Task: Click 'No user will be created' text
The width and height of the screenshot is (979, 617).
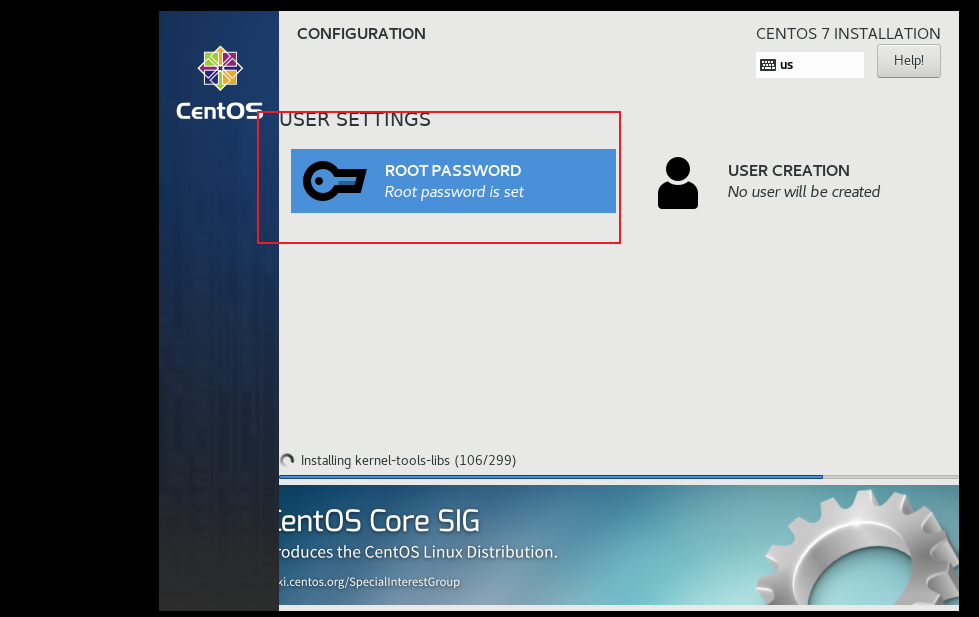Action: point(804,192)
